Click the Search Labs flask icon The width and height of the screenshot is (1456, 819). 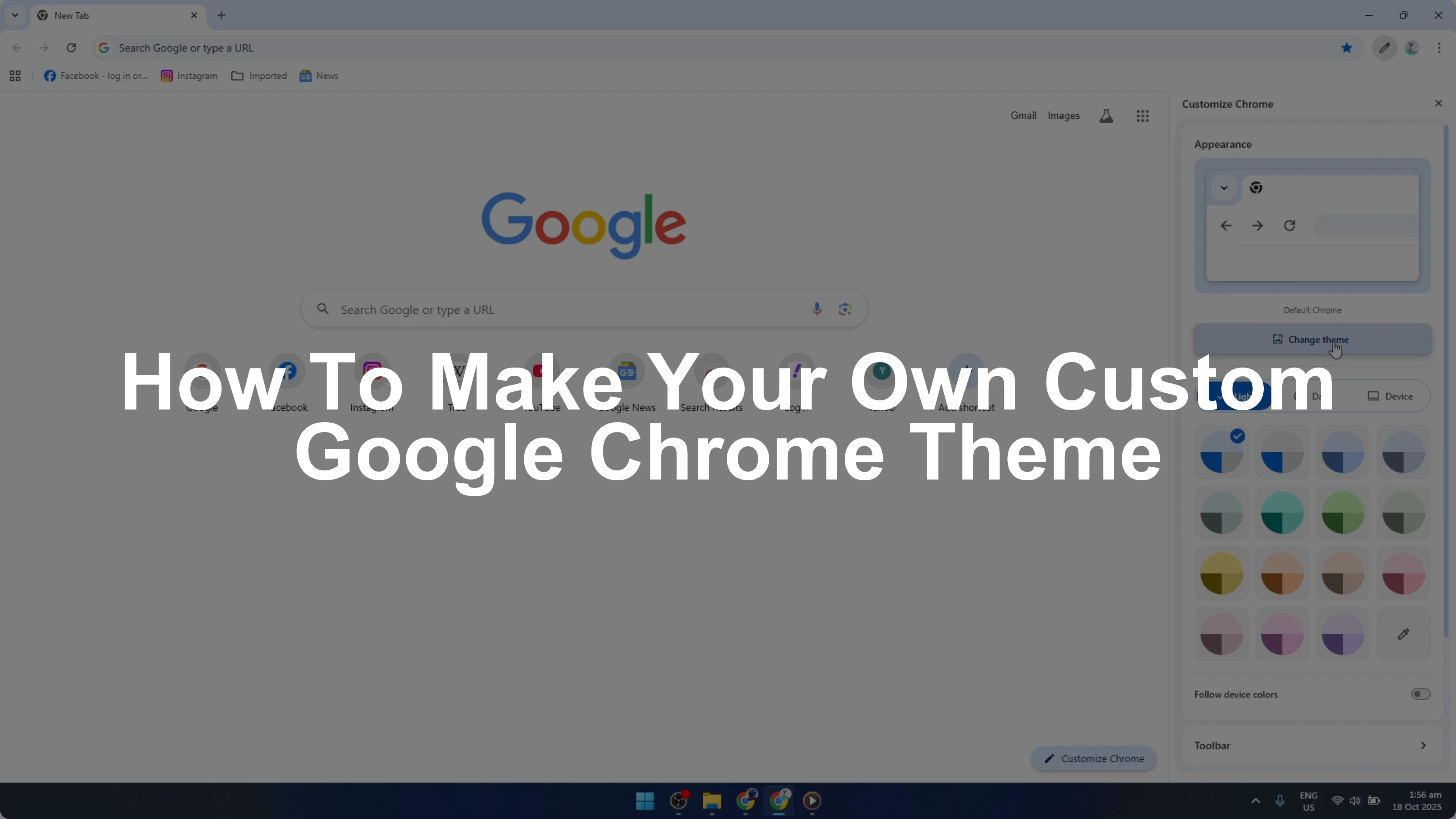1106,116
